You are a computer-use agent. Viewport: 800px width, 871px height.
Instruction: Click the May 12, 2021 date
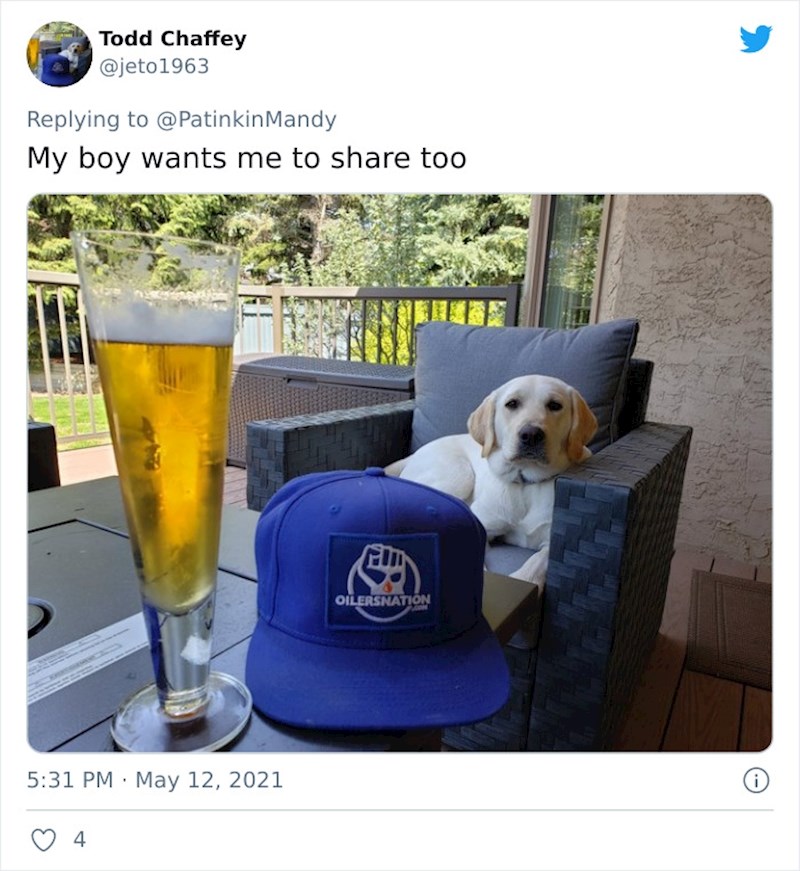point(209,780)
